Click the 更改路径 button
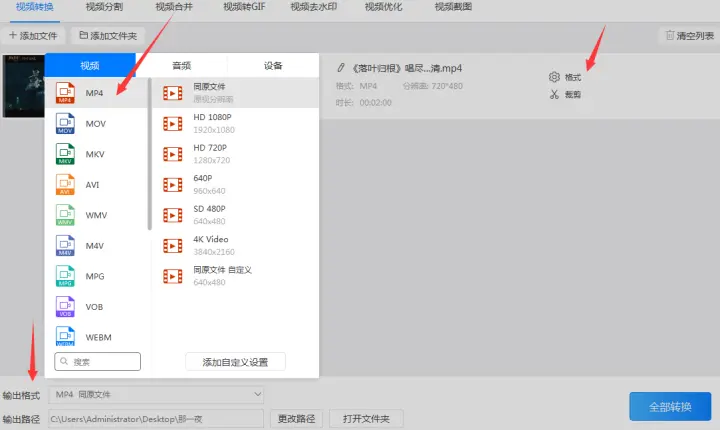Screen dimensions: 720x430 (x=297, y=419)
